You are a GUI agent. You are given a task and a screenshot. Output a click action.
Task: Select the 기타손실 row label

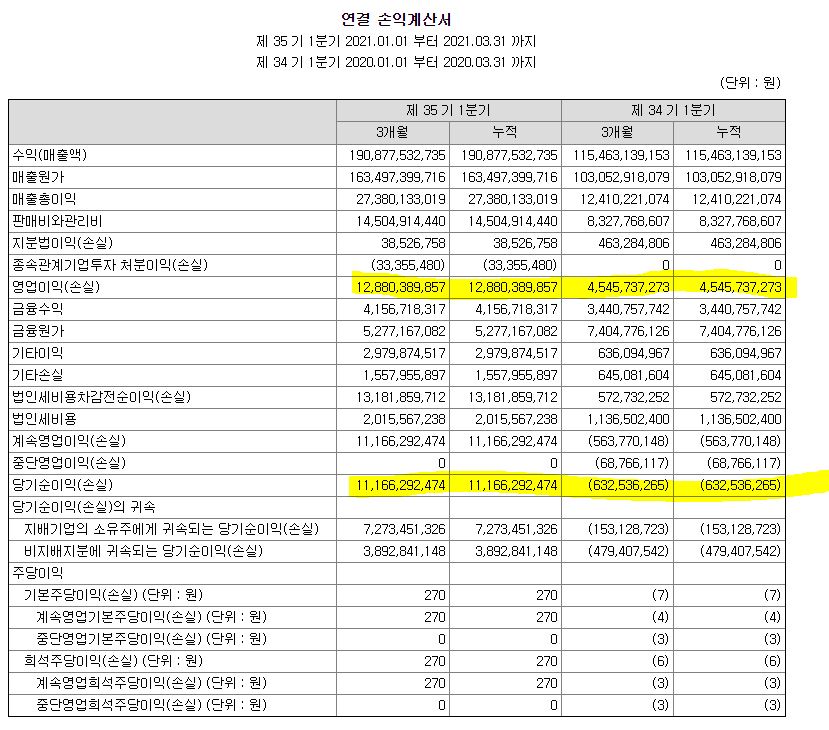[x=38, y=375]
